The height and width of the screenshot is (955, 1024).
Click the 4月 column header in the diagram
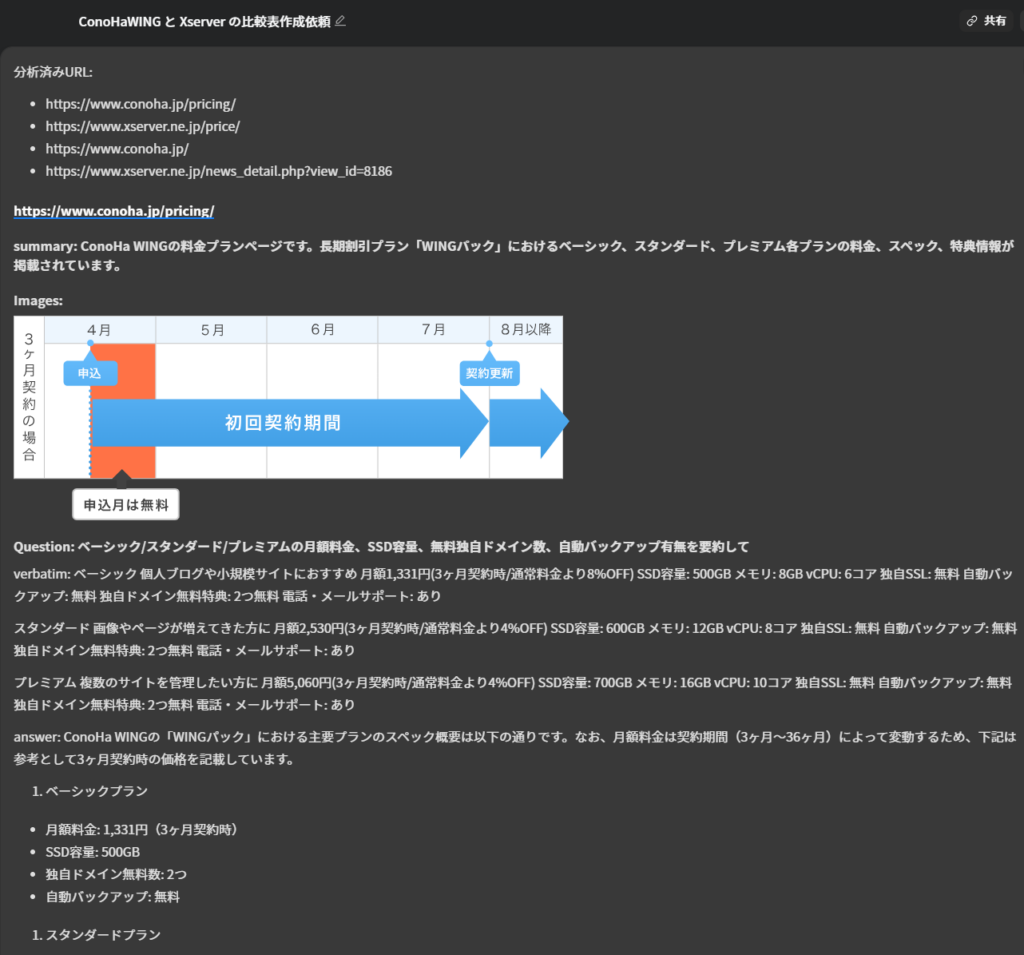click(x=99, y=330)
